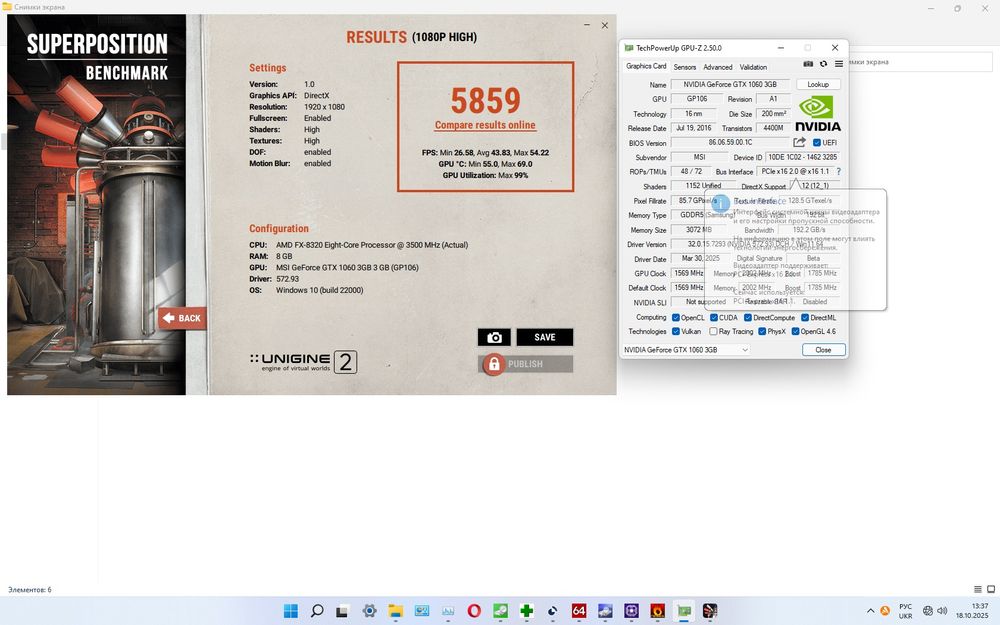This screenshot has height=625, width=1000.
Task: Click the GPU-Z taskbar icon
Action: 684,610
